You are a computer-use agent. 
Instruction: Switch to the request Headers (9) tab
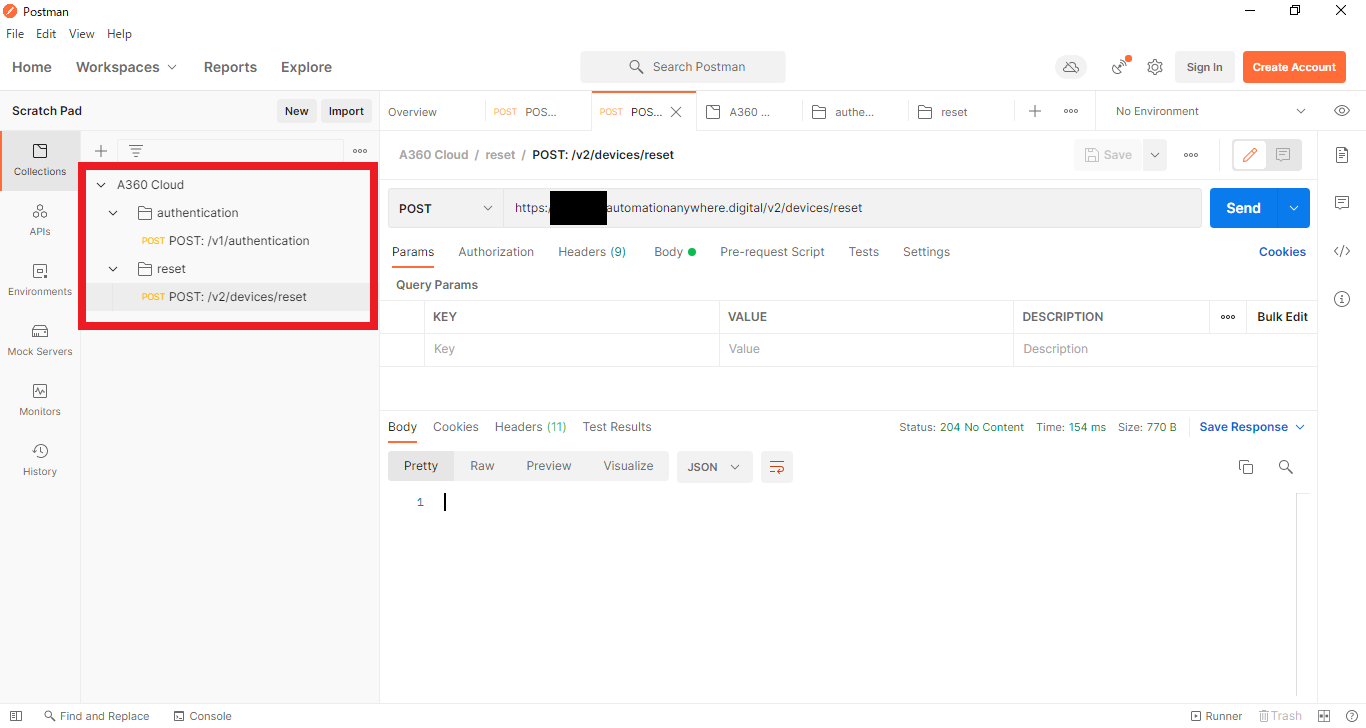pyautogui.click(x=592, y=252)
